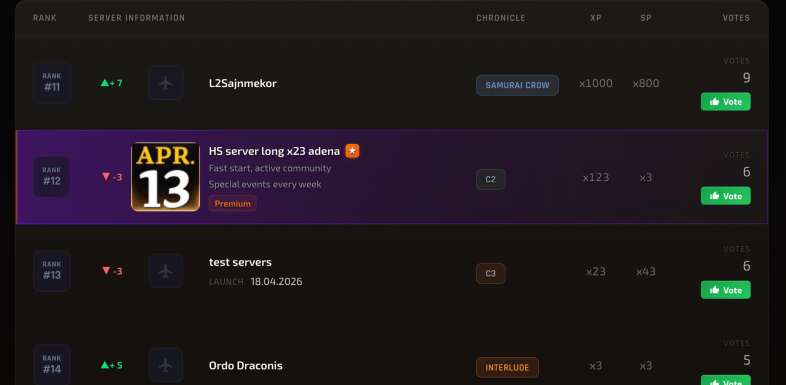The height and width of the screenshot is (385, 786).
Task: Click the Rank #11 badge
Action: 52,83
